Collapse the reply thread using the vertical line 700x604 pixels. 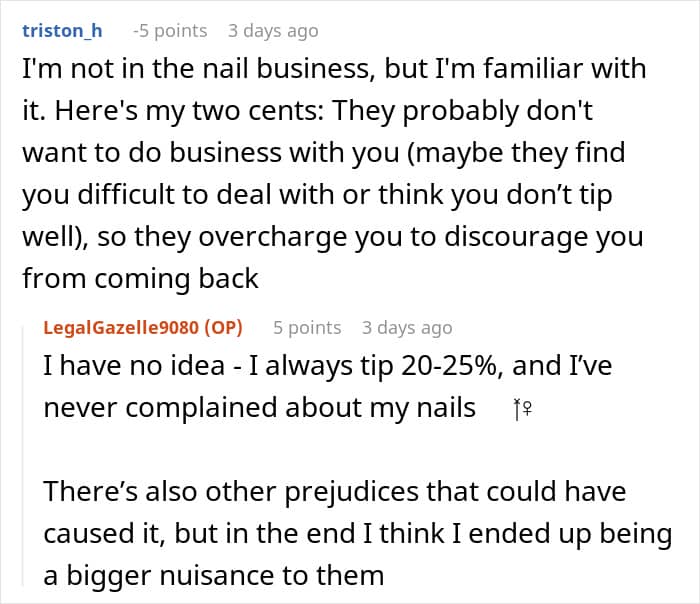[x=23, y=455]
